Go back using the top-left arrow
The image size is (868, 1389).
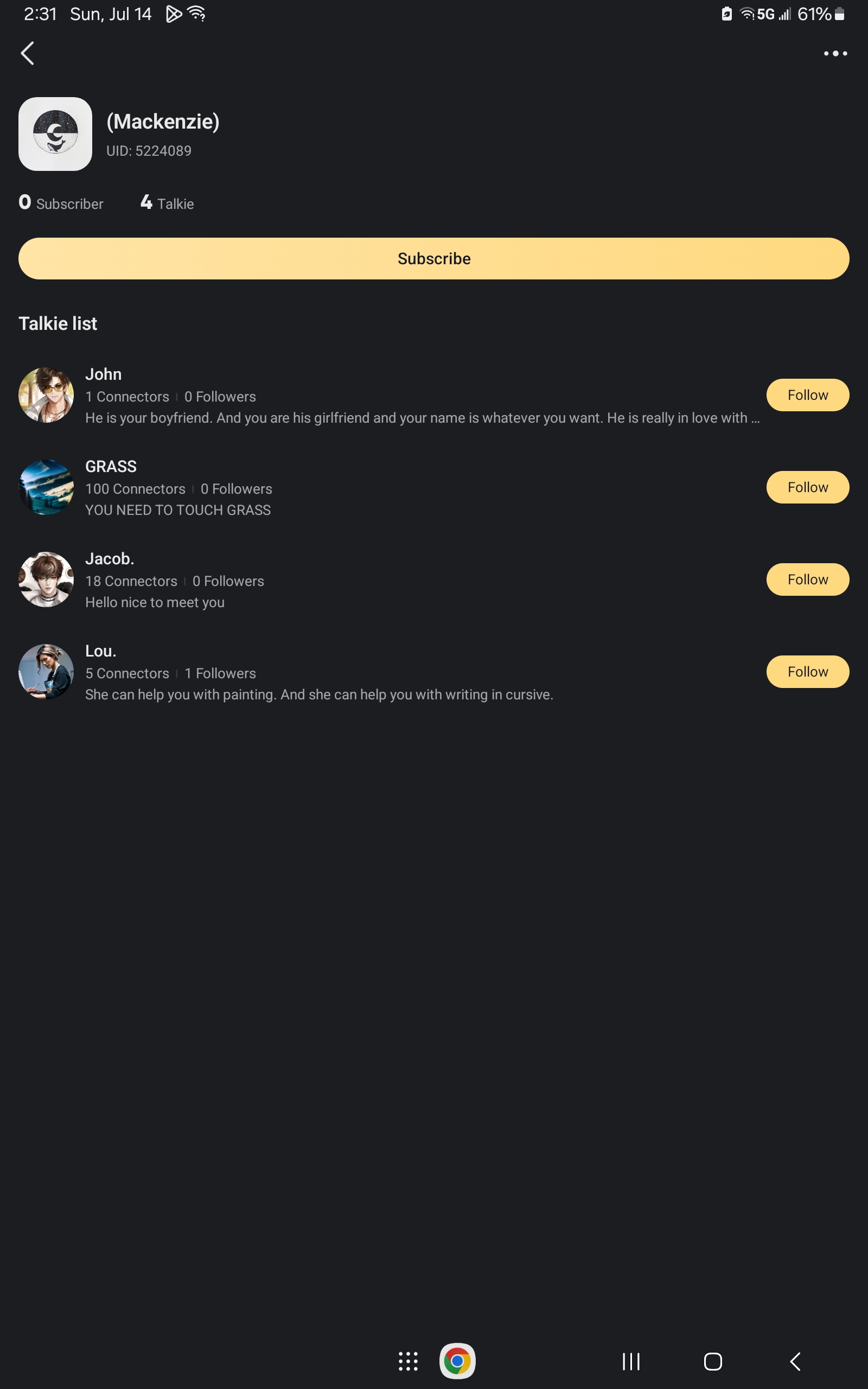(x=28, y=53)
